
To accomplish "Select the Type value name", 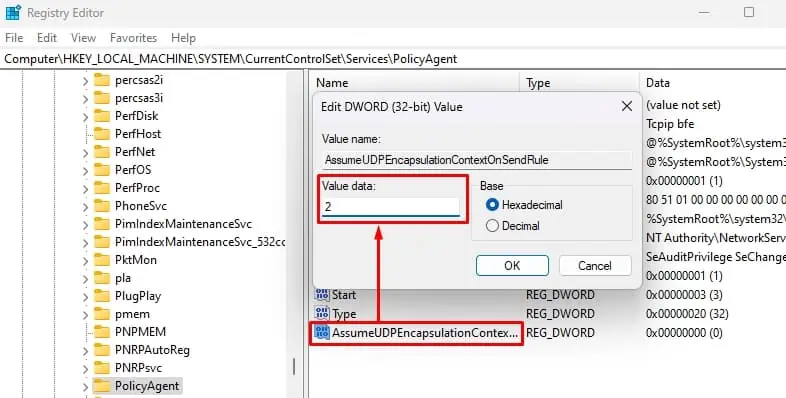I will pyautogui.click(x=344, y=314).
